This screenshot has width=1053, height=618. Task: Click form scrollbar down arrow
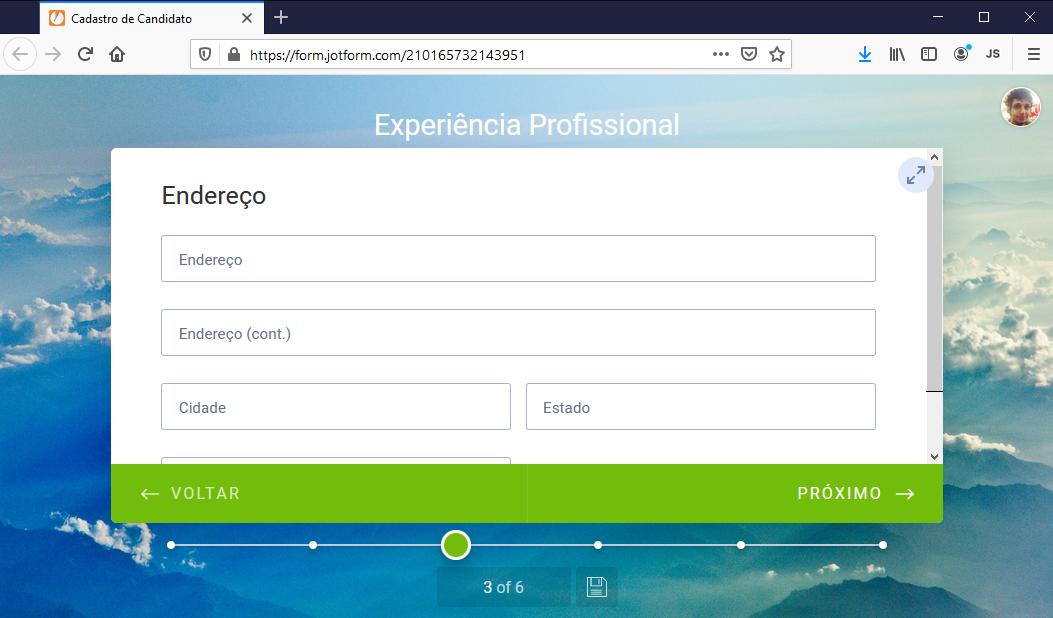[x=934, y=456]
